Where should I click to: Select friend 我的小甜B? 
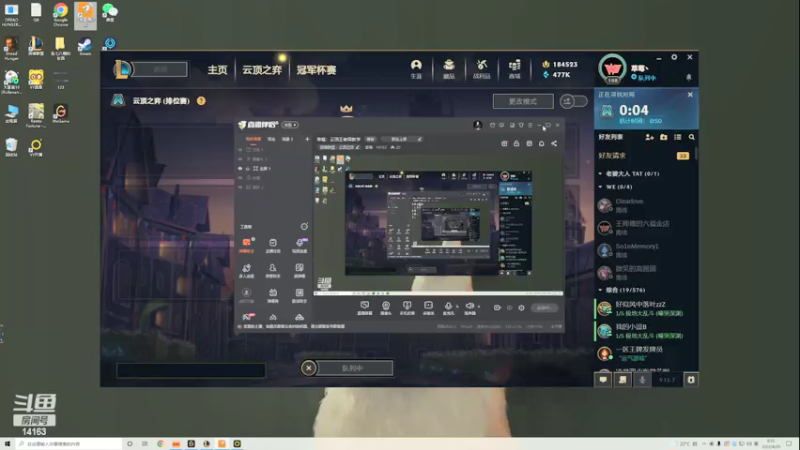pos(644,331)
